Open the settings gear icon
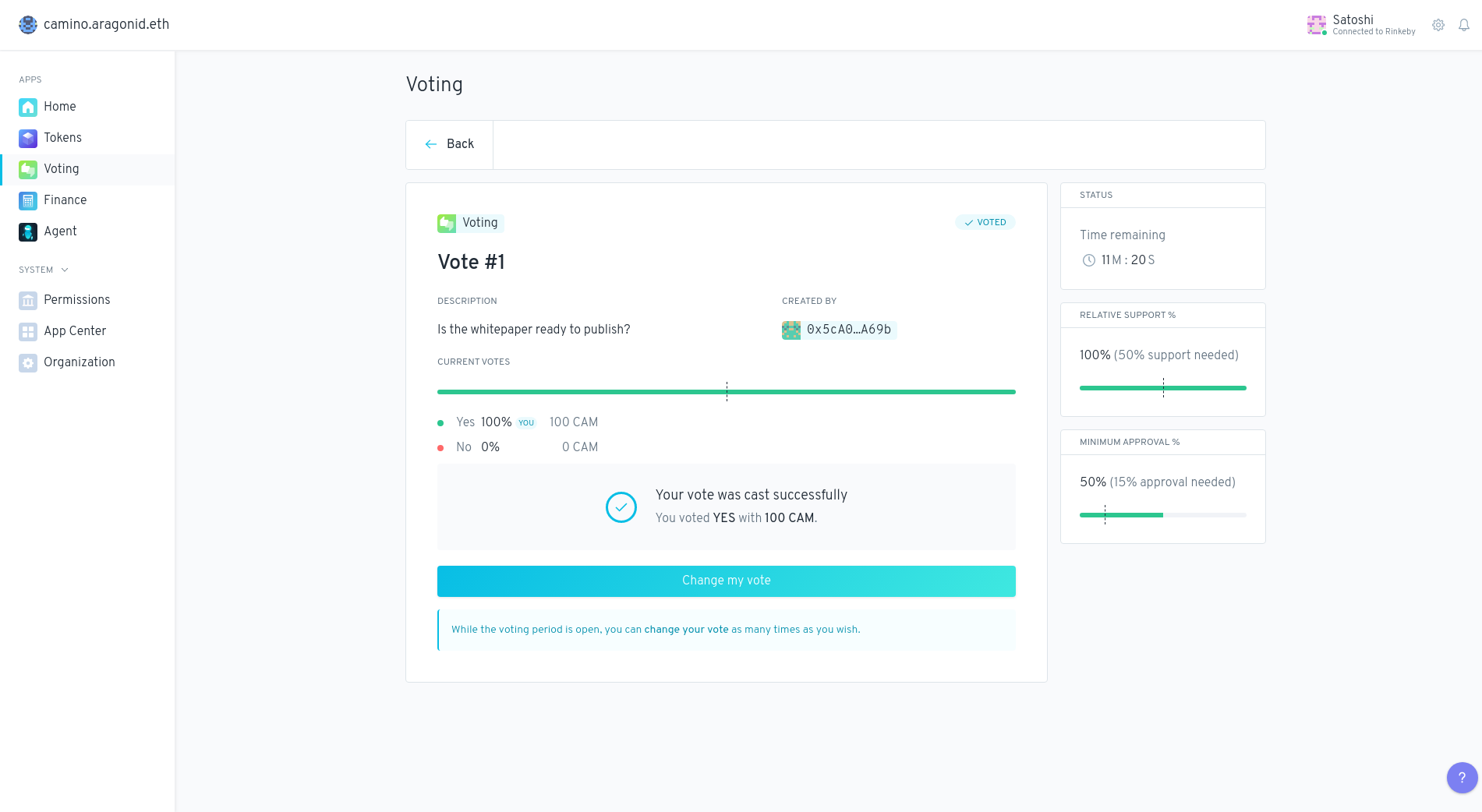The height and width of the screenshot is (812, 1482). click(x=1438, y=25)
